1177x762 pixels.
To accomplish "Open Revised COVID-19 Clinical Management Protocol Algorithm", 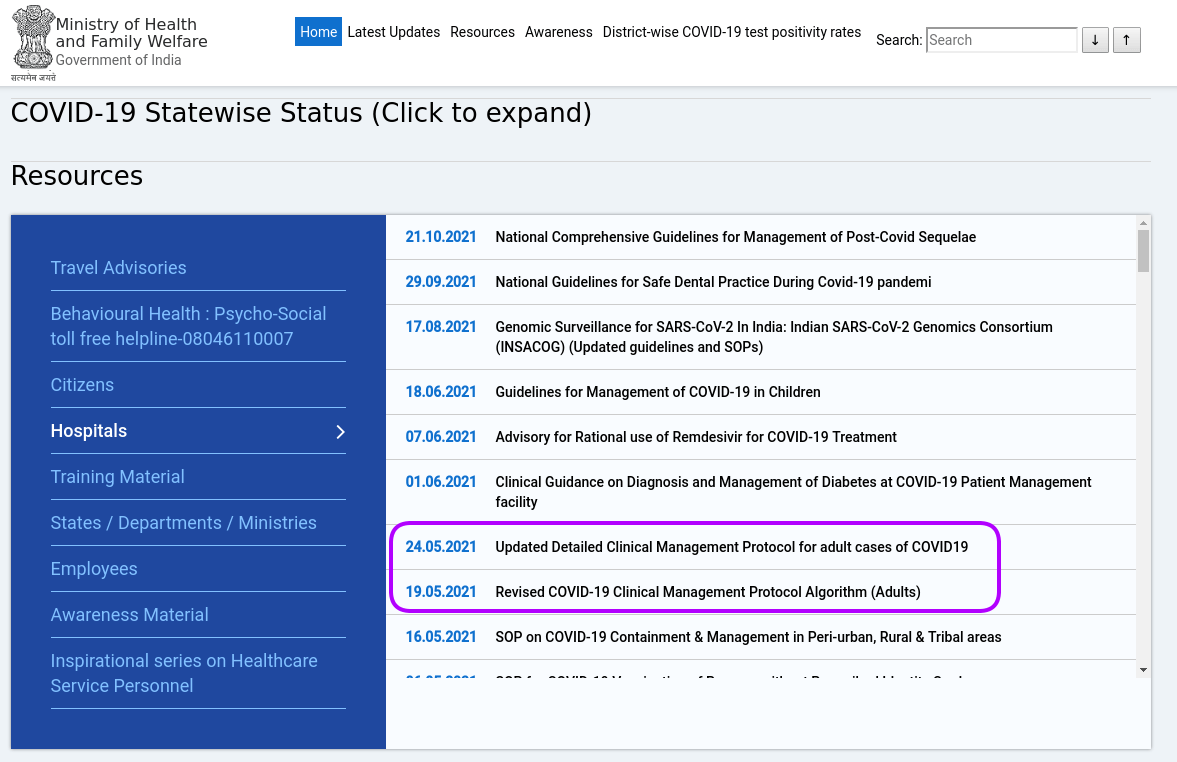I will click(x=708, y=592).
